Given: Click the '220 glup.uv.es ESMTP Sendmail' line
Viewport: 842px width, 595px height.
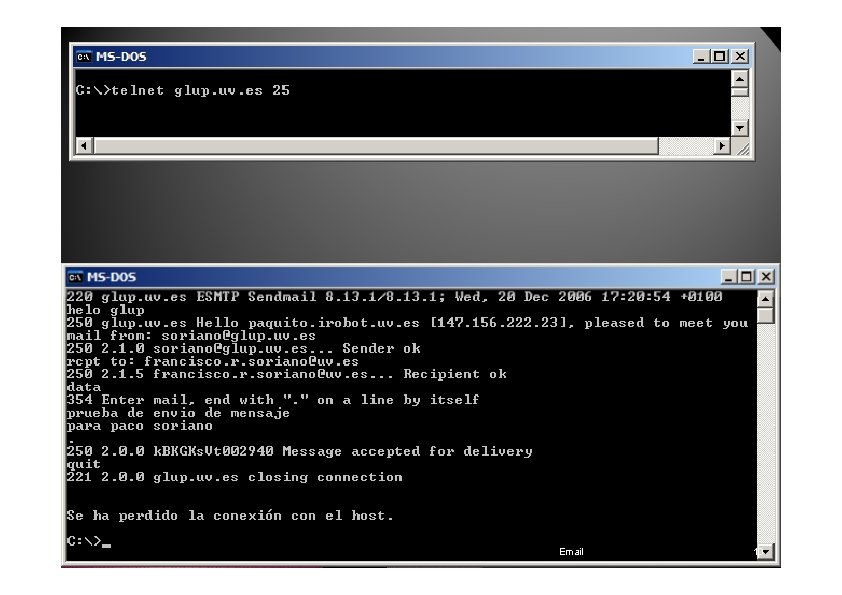Looking at the screenshot, I should click(x=395, y=296).
